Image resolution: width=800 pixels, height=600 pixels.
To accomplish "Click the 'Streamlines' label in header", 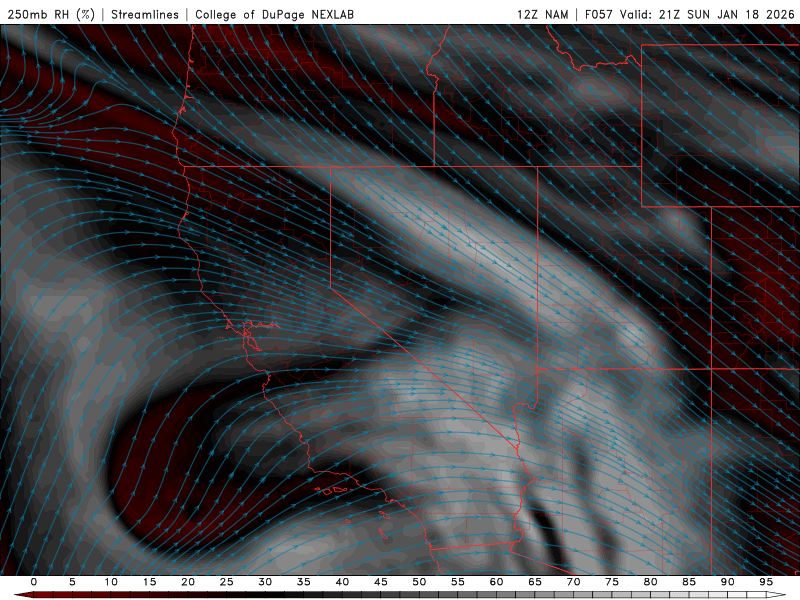I will pos(145,14).
